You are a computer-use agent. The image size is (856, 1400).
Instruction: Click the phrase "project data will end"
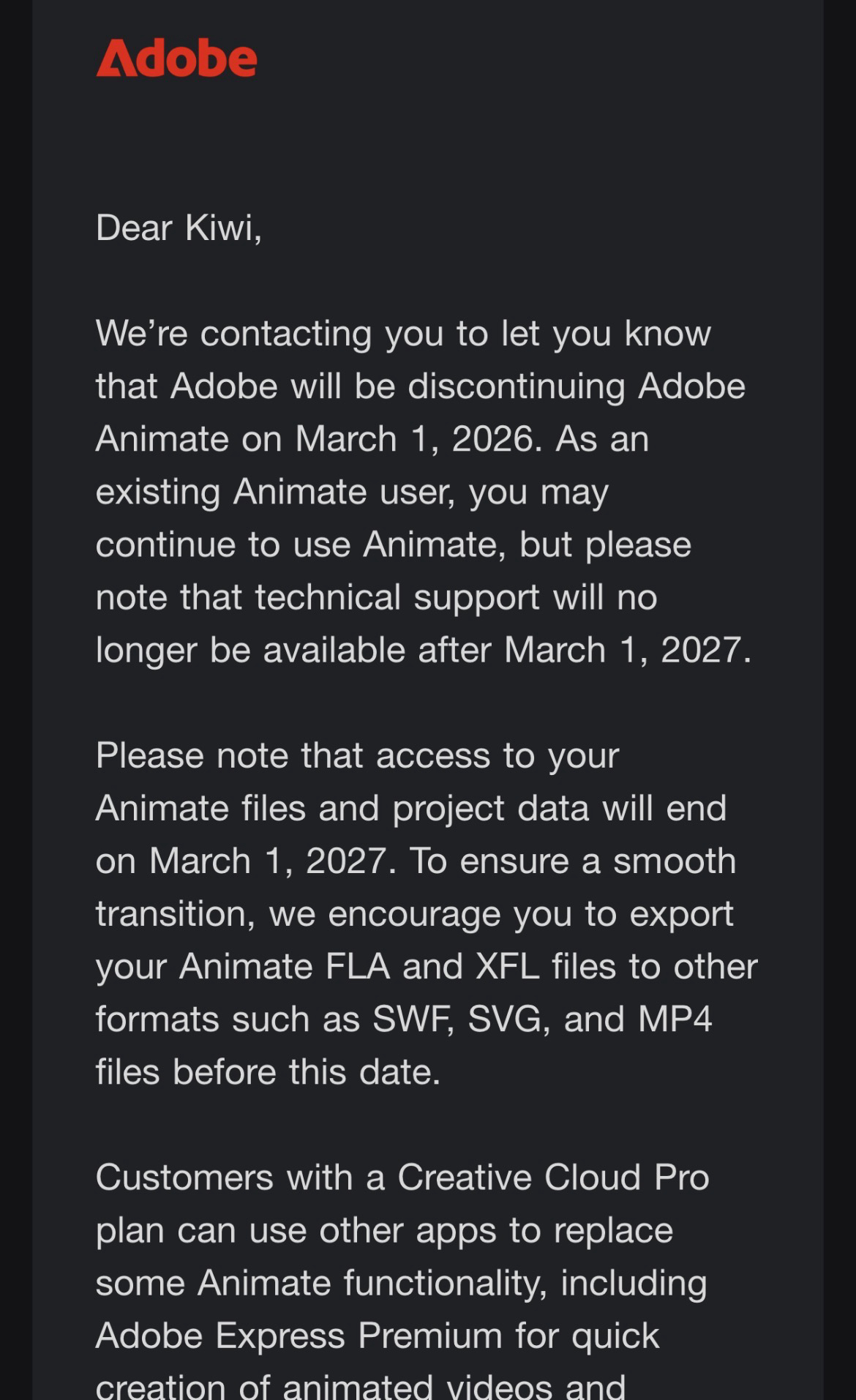559,808
